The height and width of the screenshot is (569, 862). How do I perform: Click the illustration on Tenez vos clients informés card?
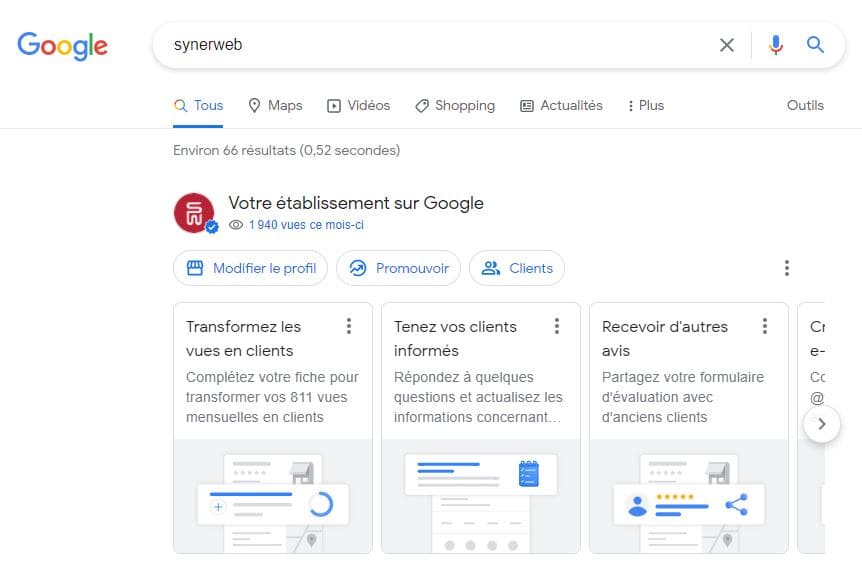click(480, 496)
